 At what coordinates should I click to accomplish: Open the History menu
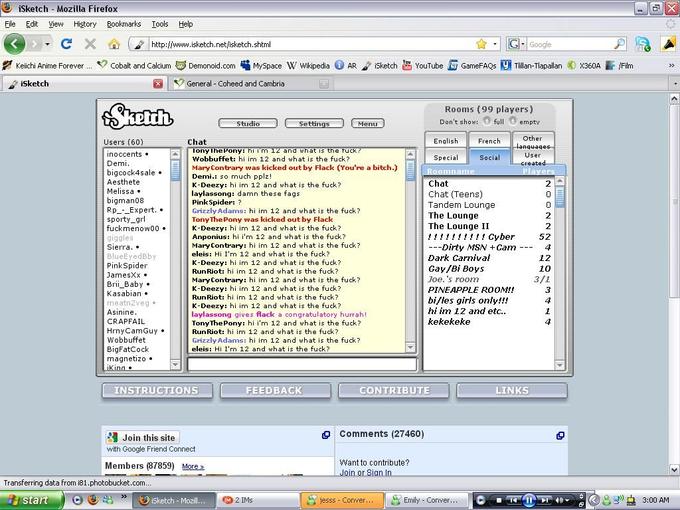[x=85, y=24]
